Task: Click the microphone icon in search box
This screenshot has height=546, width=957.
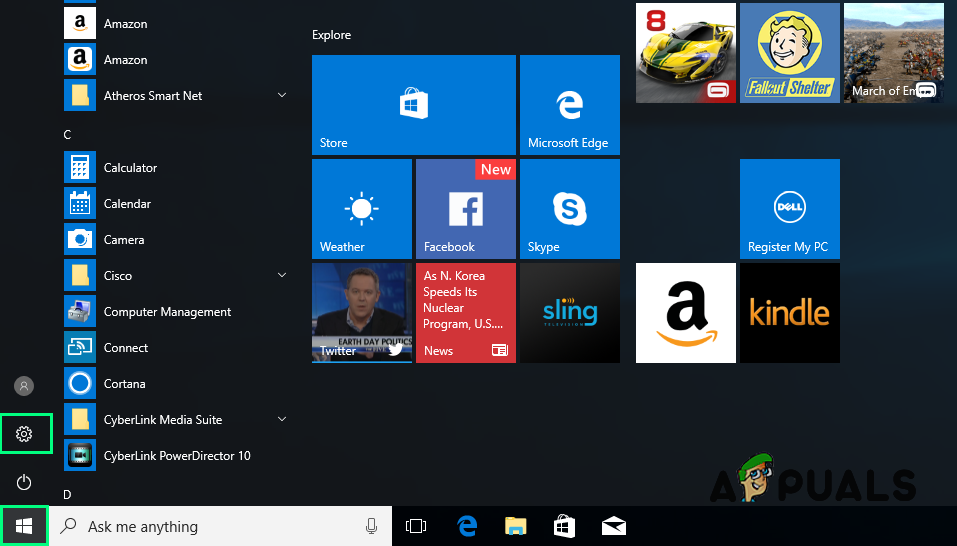Action: pyautogui.click(x=371, y=526)
